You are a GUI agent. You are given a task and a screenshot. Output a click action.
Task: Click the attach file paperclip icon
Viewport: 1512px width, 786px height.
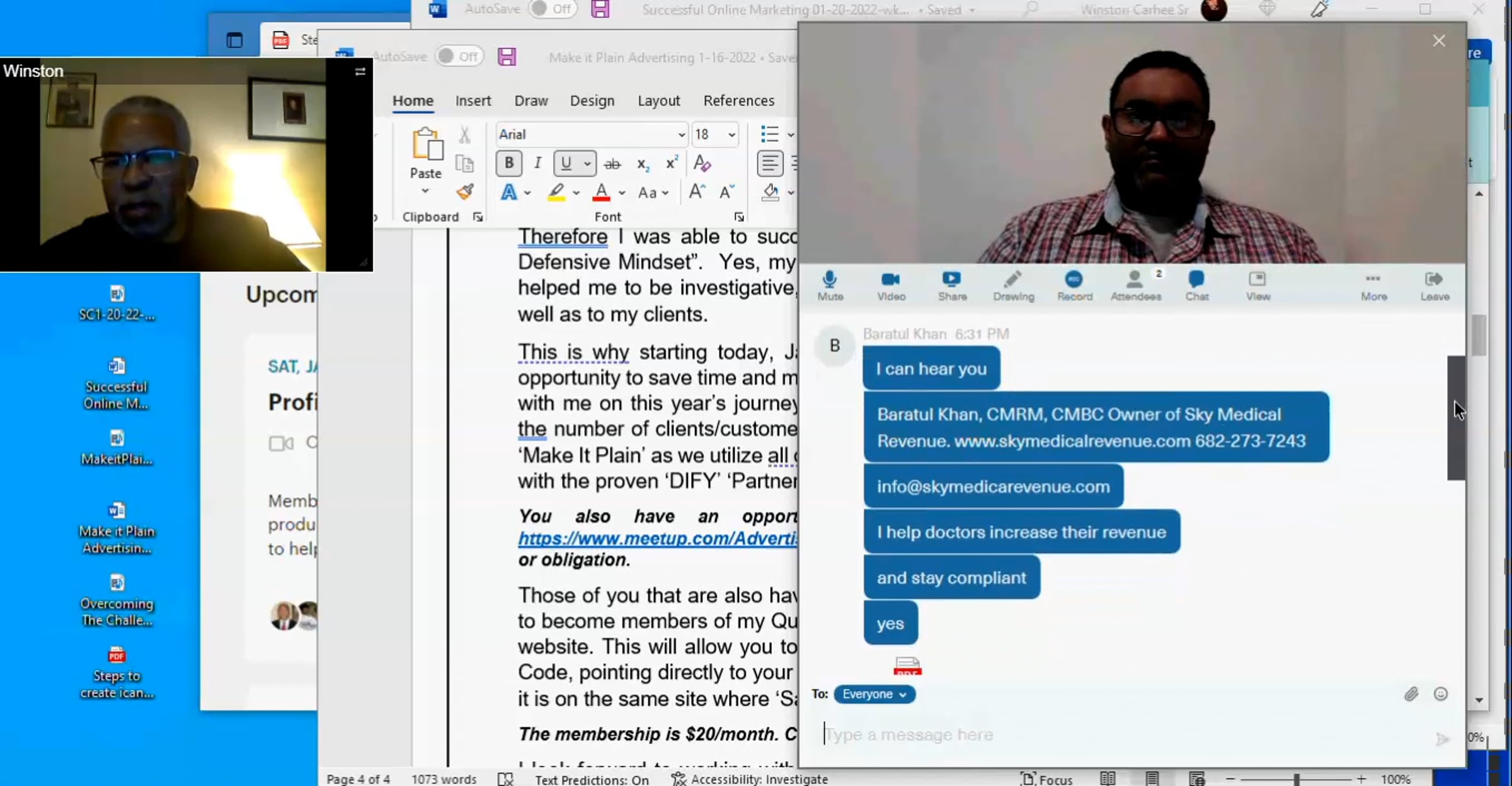(1411, 694)
